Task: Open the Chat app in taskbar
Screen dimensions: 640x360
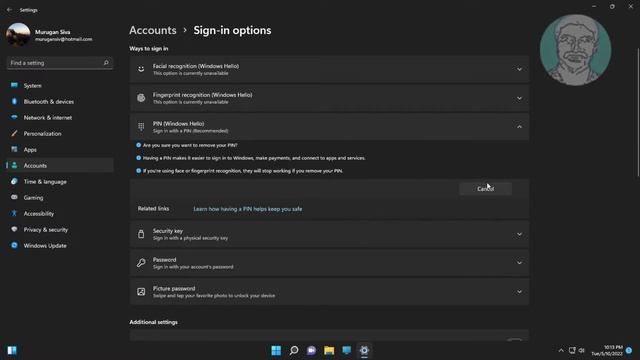Action: click(x=311, y=350)
